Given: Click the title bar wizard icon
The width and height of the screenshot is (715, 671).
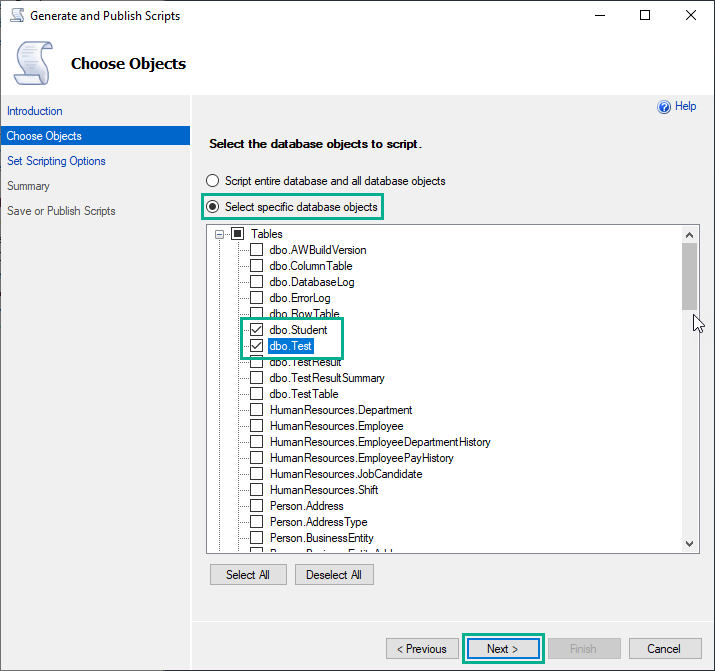Looking at the screenshot, I should pos(15,16).
